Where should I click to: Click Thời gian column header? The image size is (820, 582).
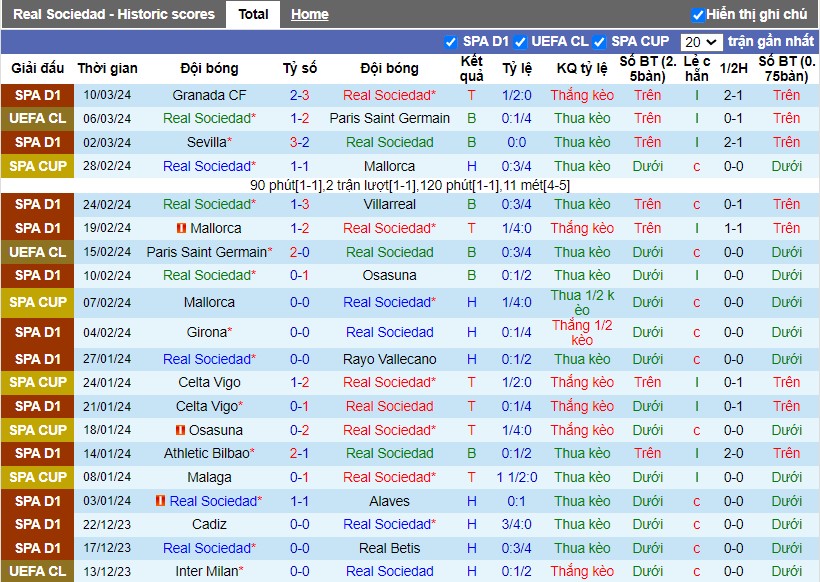(x=107, y=69)
